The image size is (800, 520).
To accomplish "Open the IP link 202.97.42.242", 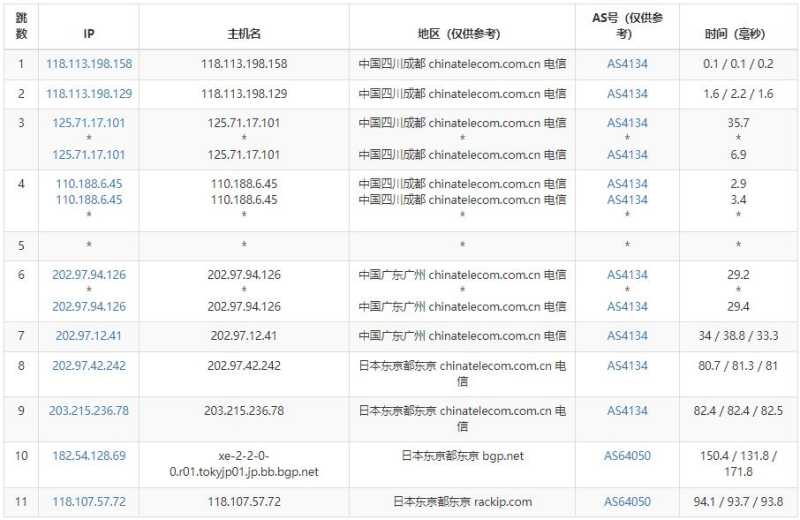I will point(89,366).
